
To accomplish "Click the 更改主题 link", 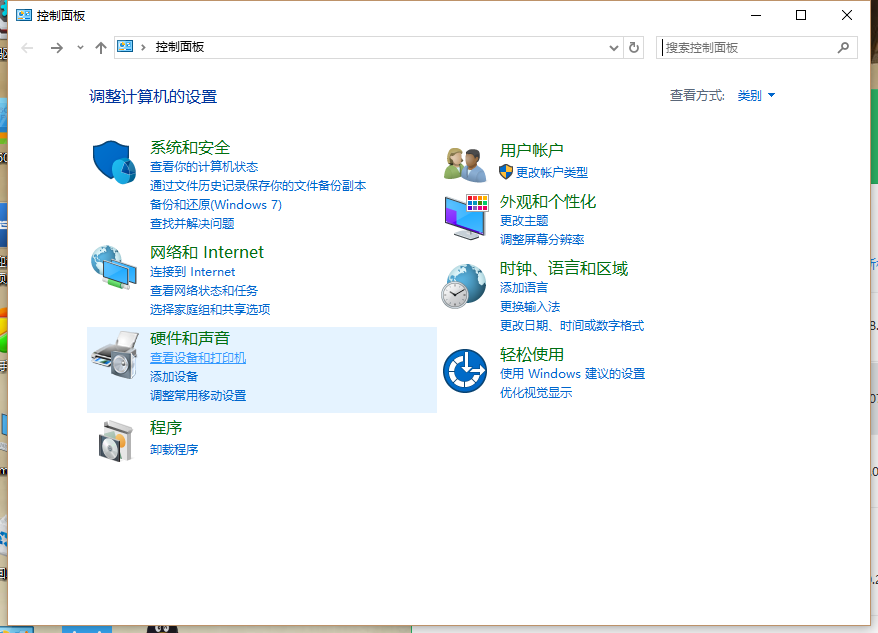I will coord(524,221).
